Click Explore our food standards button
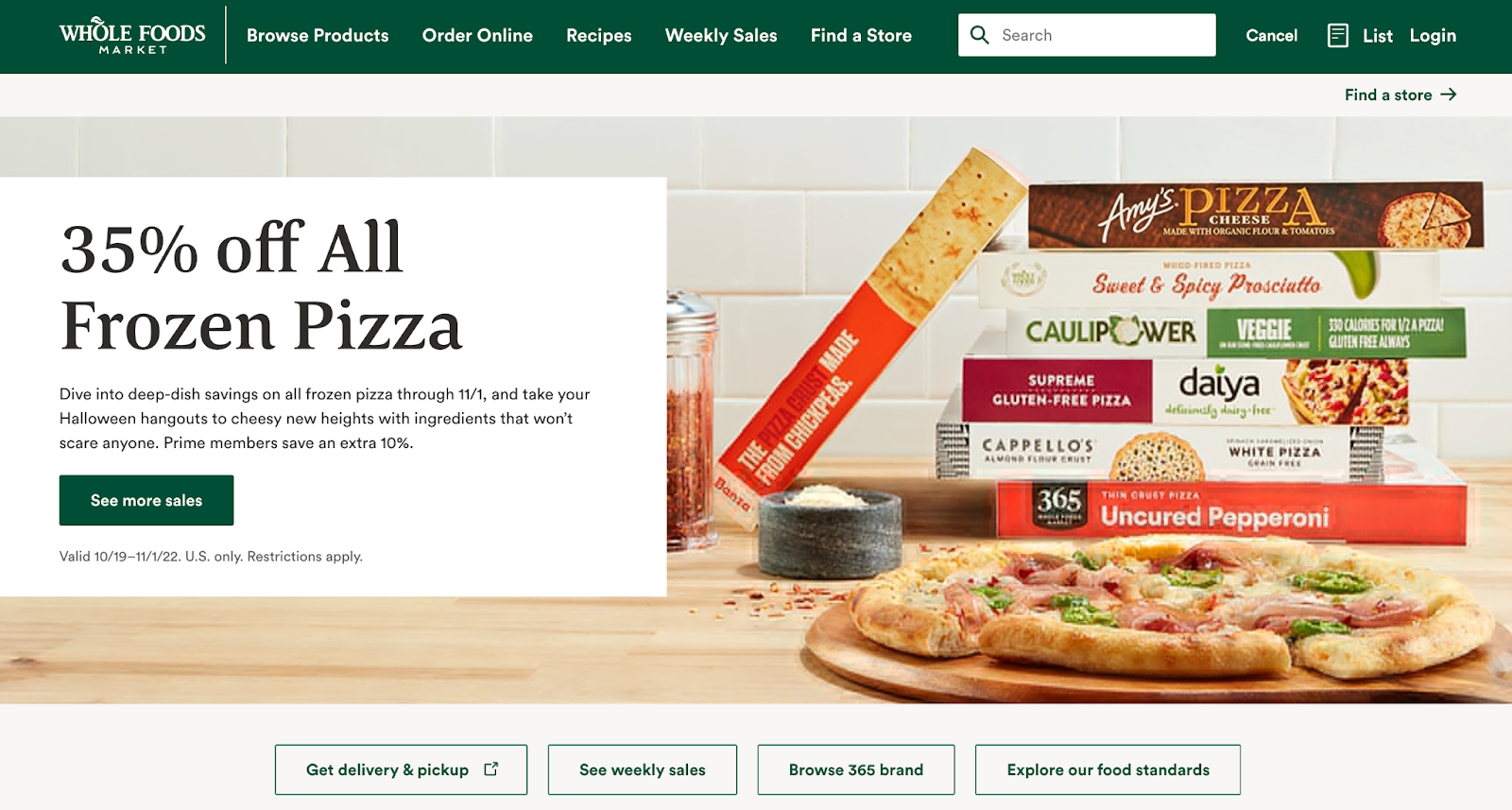 pos(1108,769)
